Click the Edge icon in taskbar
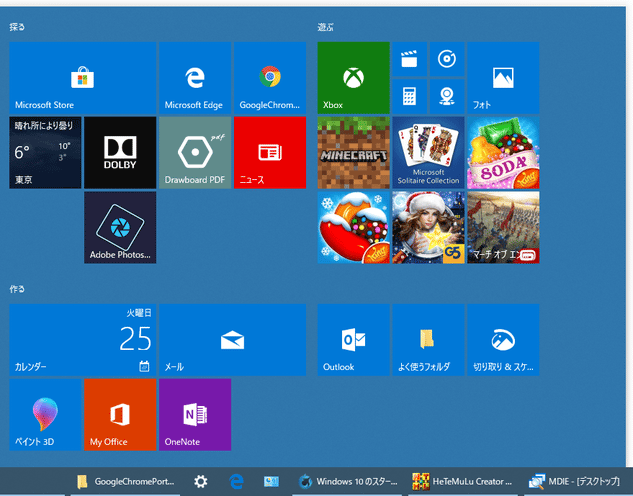Screen dimensions: 633x496 (236, 481)
